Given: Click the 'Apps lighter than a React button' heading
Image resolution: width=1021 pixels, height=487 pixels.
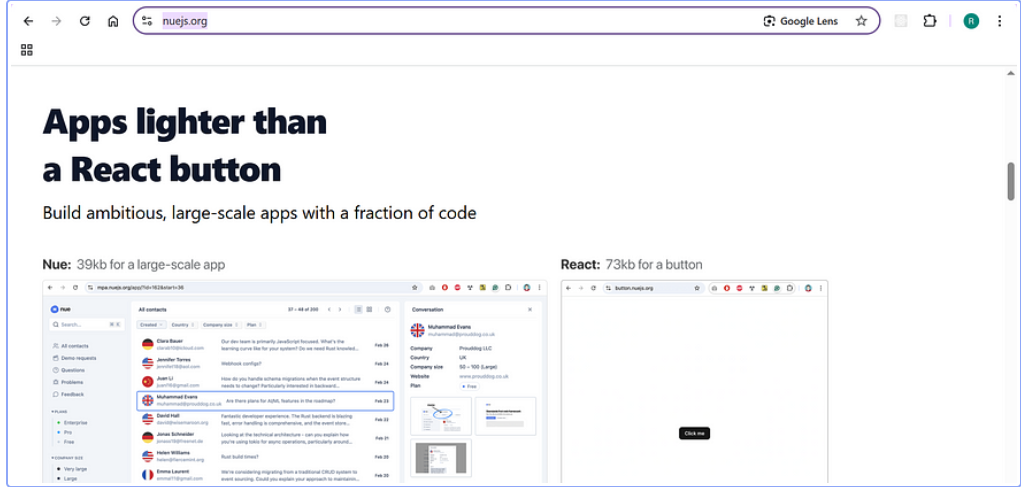Looking at the screenshot, I should tap(185, 145).
